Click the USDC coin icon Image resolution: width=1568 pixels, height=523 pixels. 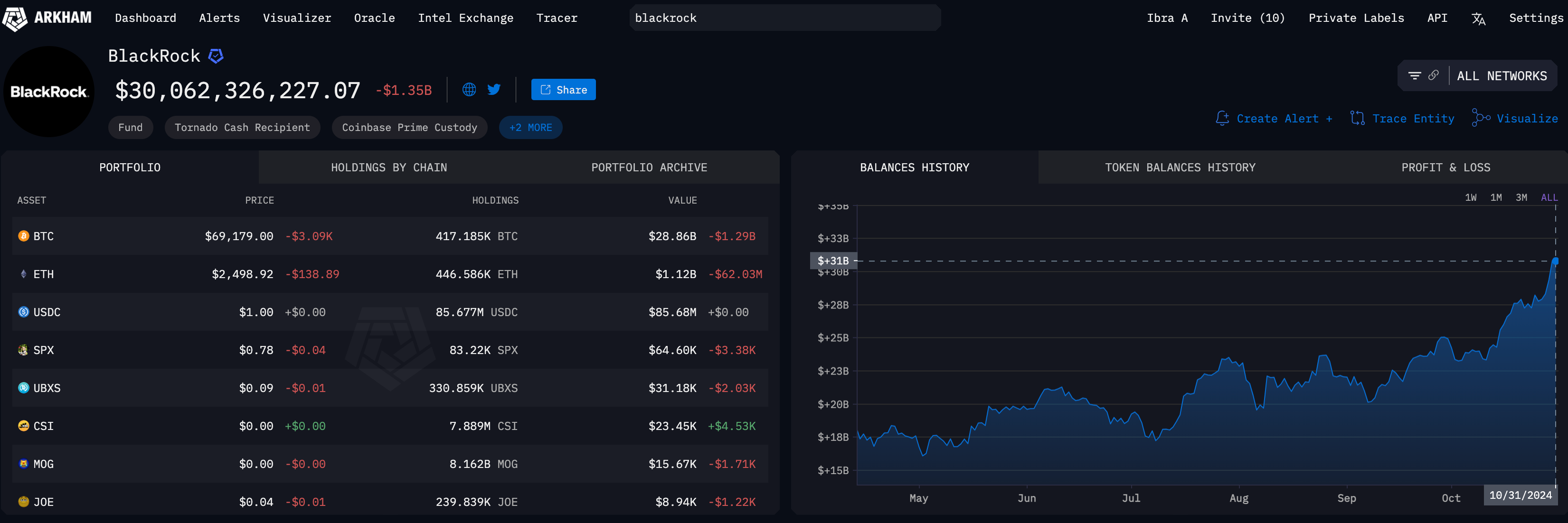point(24,312)
